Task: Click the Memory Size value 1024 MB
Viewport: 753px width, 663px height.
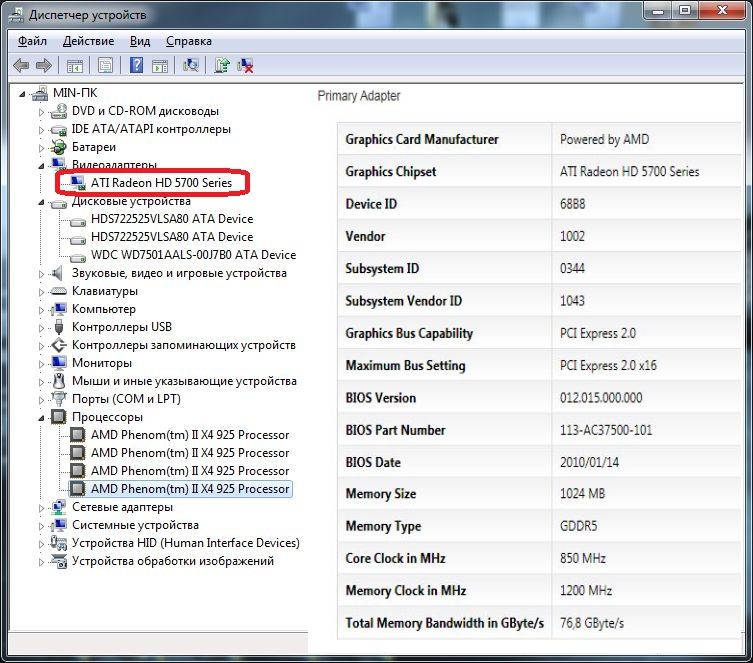Action: pos(582,494)
